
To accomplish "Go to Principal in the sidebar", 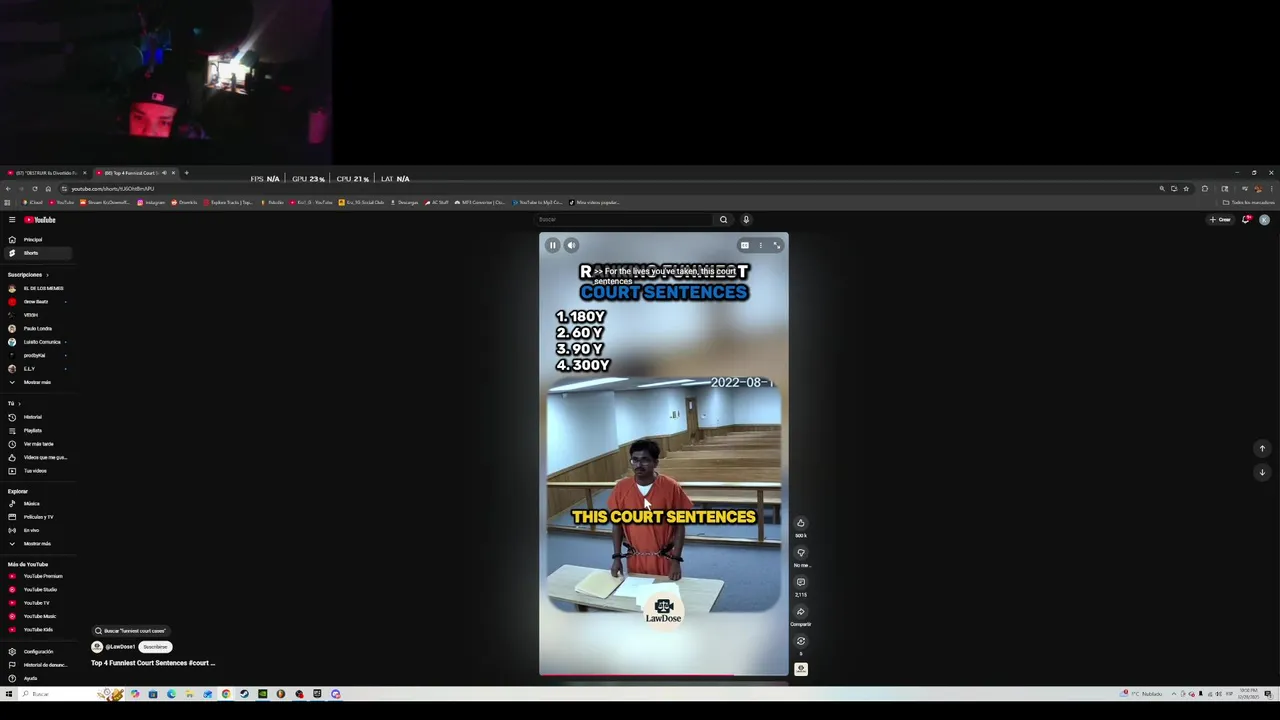I will click(37, 240).
